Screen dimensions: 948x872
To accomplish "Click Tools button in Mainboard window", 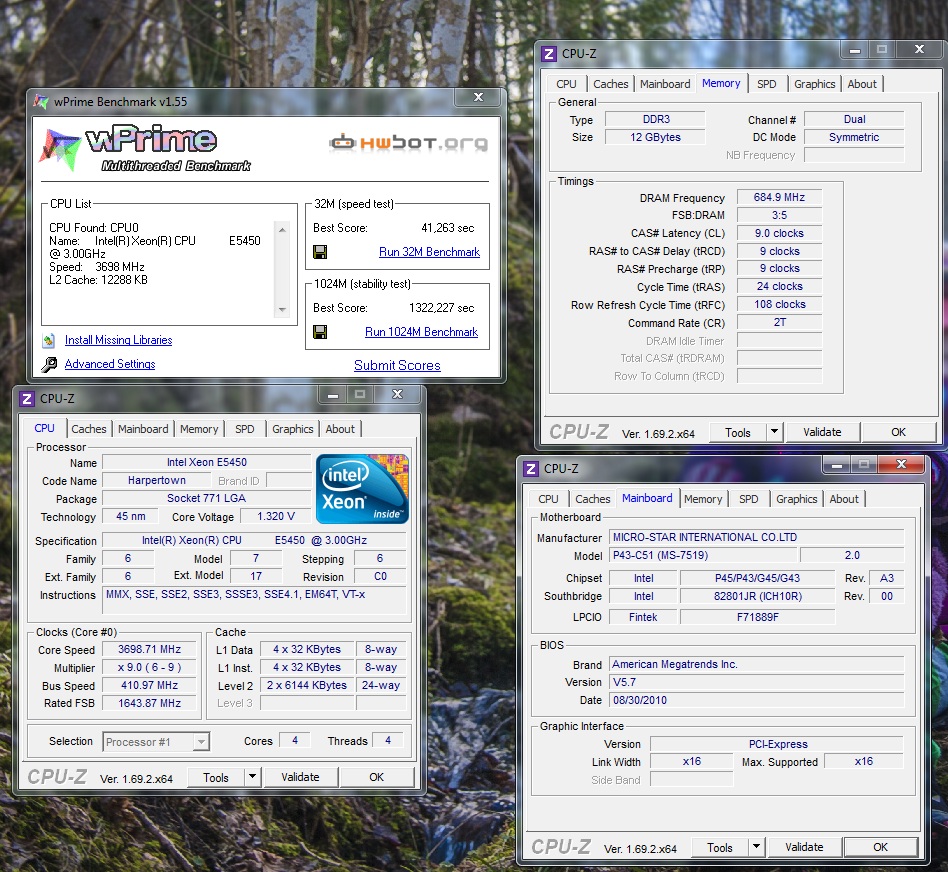I will pyautogui.click(x=719, y=847).
